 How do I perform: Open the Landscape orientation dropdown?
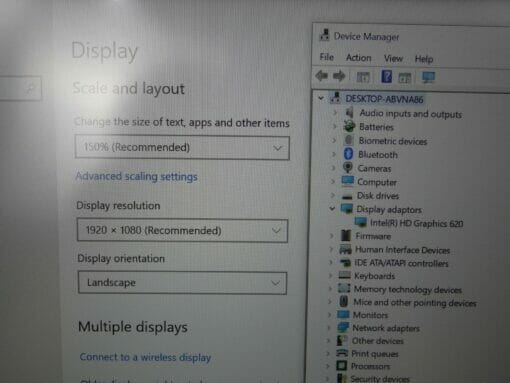point(182,283)
